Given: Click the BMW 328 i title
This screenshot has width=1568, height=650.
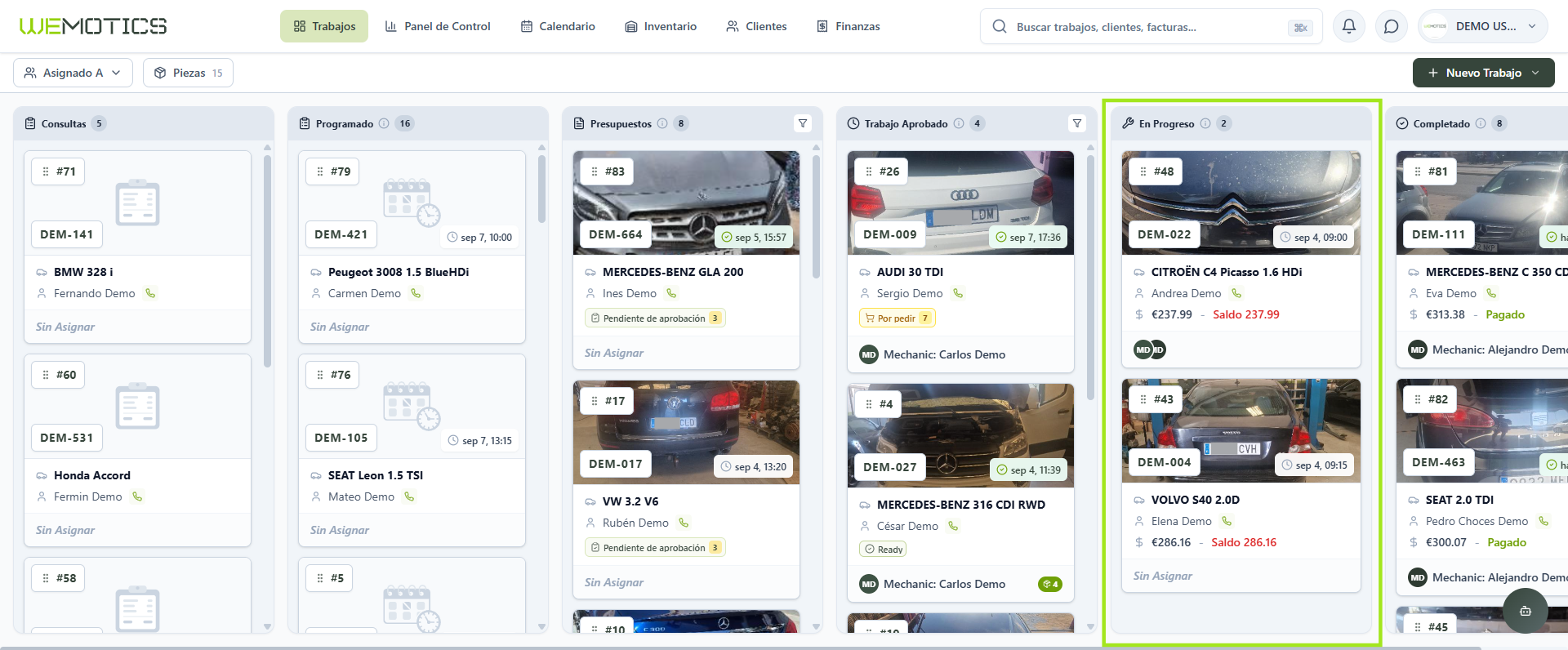Looking at the screenshot, I should pyautogui.click(x=83, y=272).
